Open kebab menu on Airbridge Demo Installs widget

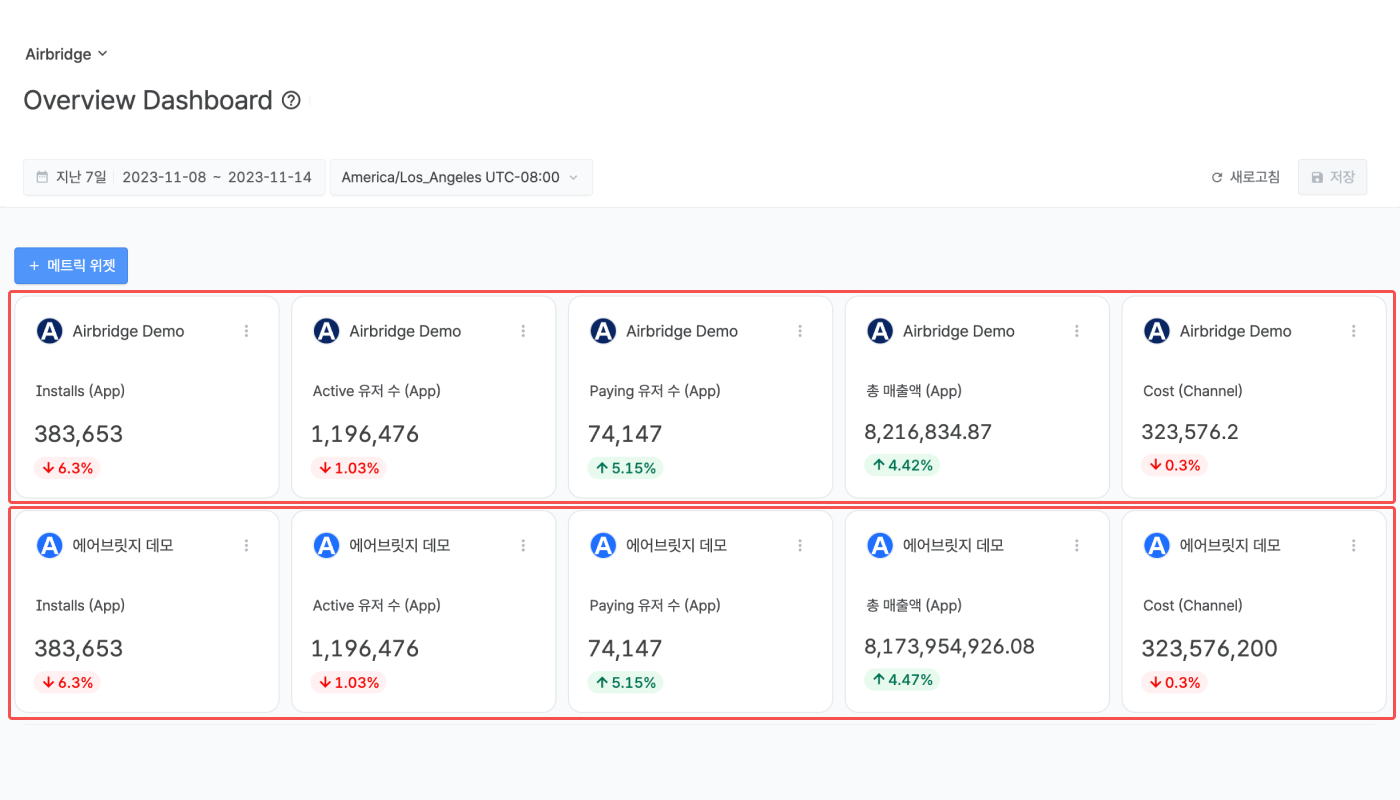pyautogui.click(x=247, y=331)
